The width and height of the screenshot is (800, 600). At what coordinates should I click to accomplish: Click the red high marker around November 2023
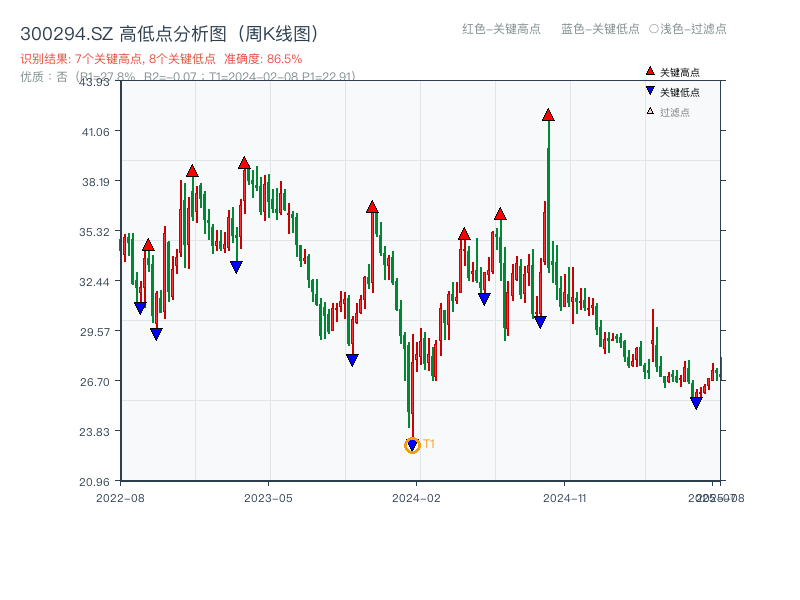click(372, 207)
